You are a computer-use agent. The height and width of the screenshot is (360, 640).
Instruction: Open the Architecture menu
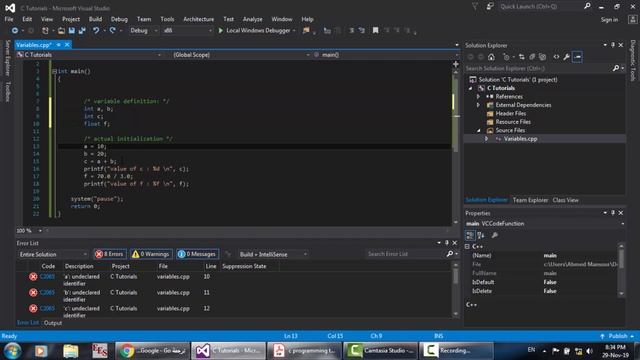coord(198,19)
